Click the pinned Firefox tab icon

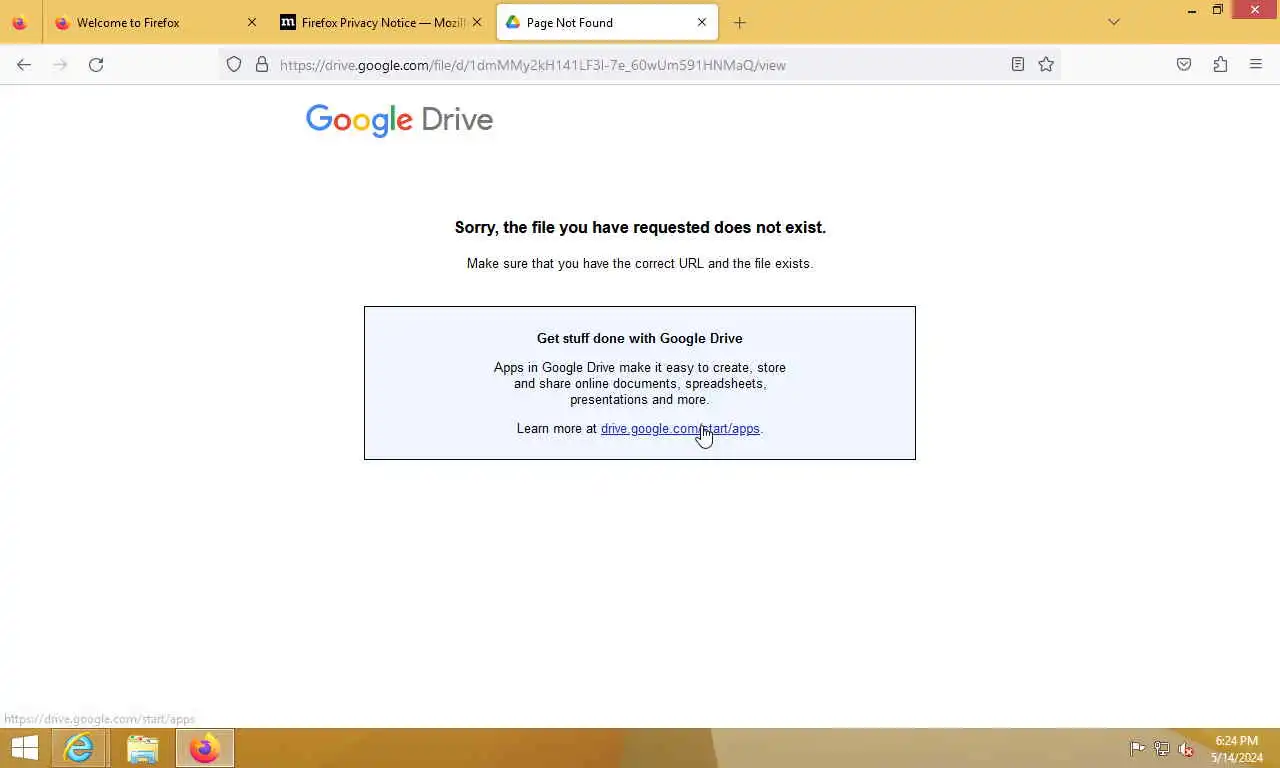[x=20, y=23]
